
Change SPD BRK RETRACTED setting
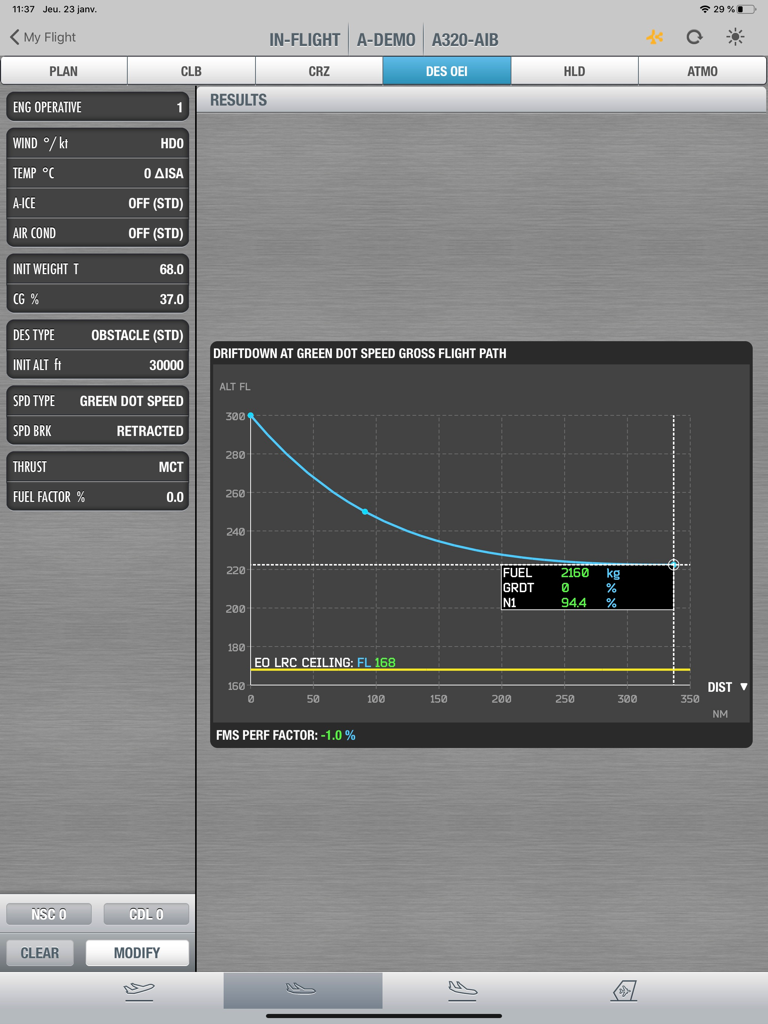click(98, 431)
